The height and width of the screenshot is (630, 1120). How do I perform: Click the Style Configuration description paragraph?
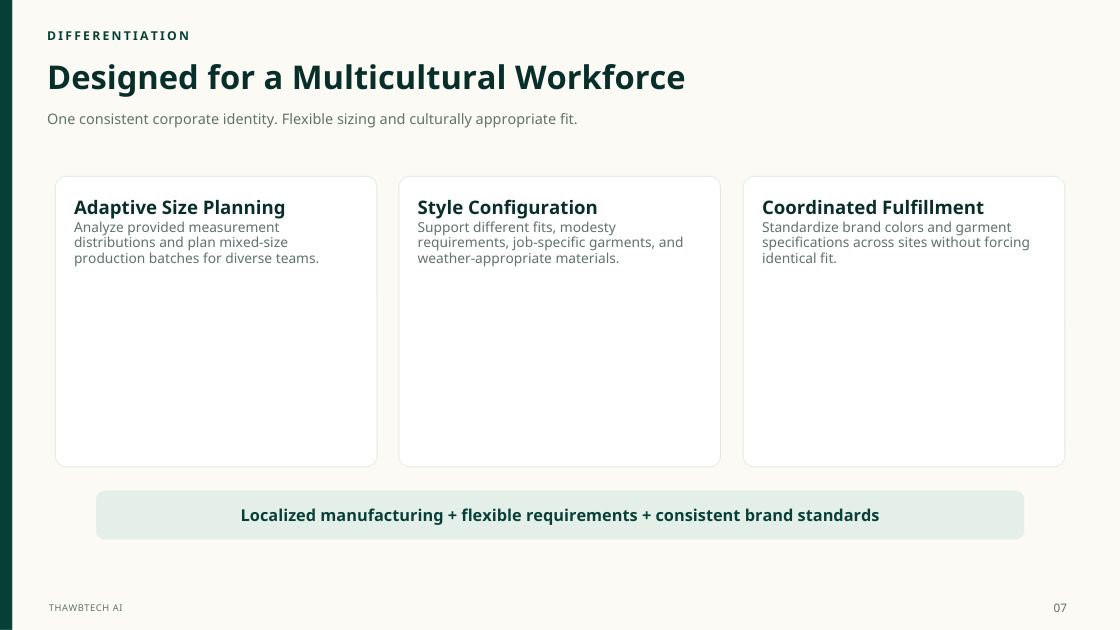(550, 243)
